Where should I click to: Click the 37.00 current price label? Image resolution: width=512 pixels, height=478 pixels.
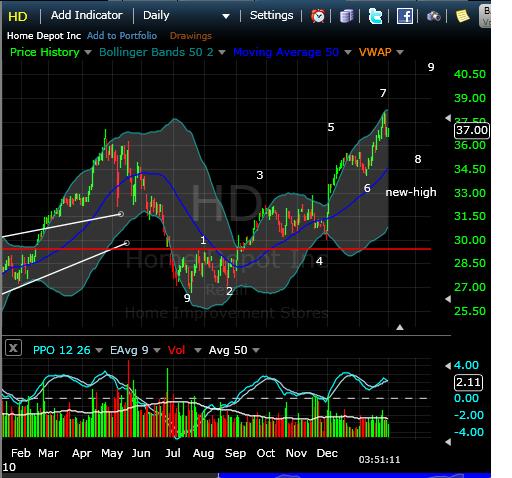coord(472,130)
